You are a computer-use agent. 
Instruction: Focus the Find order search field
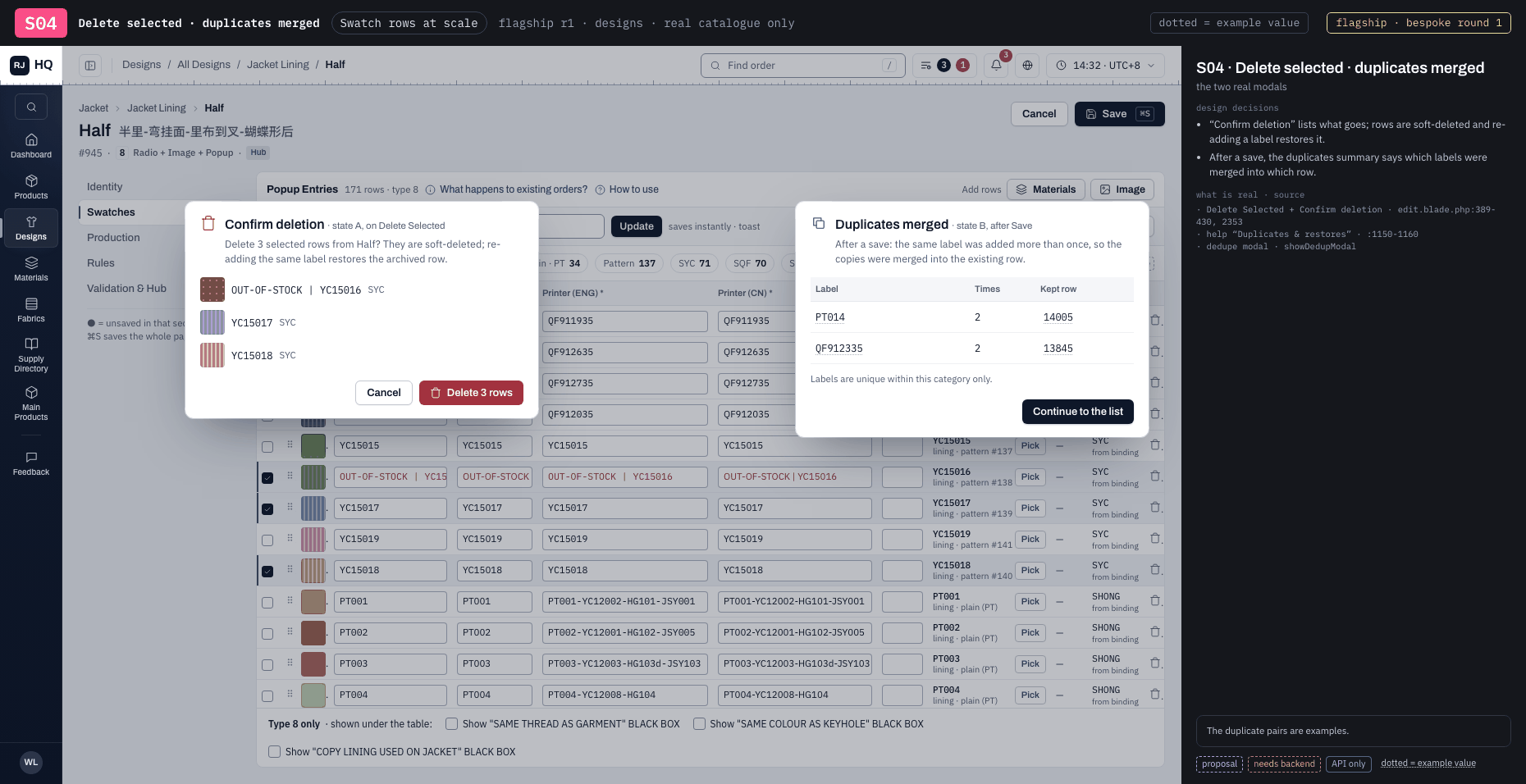(802, 66)
